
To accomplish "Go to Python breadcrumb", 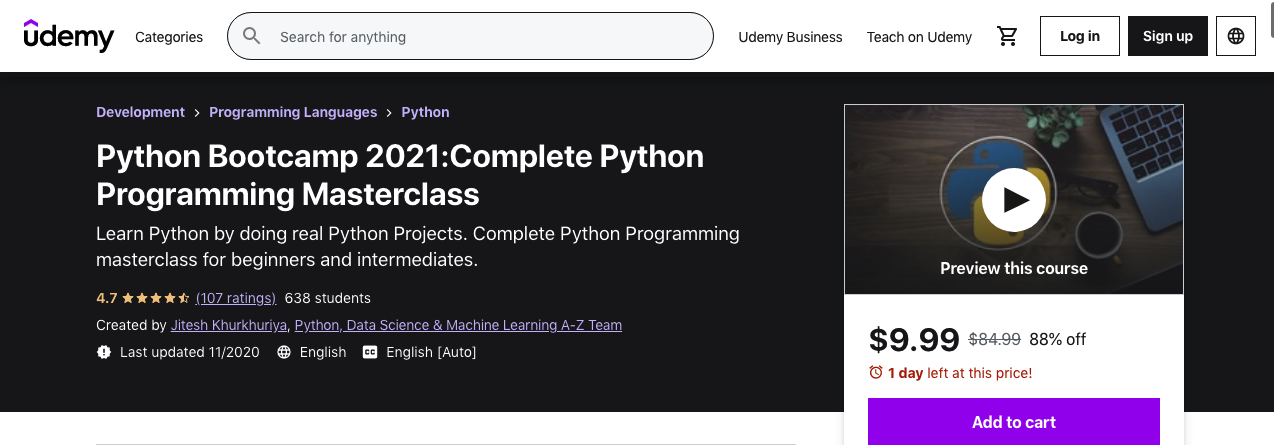I will pyautogui.click(x=425, y=112).
